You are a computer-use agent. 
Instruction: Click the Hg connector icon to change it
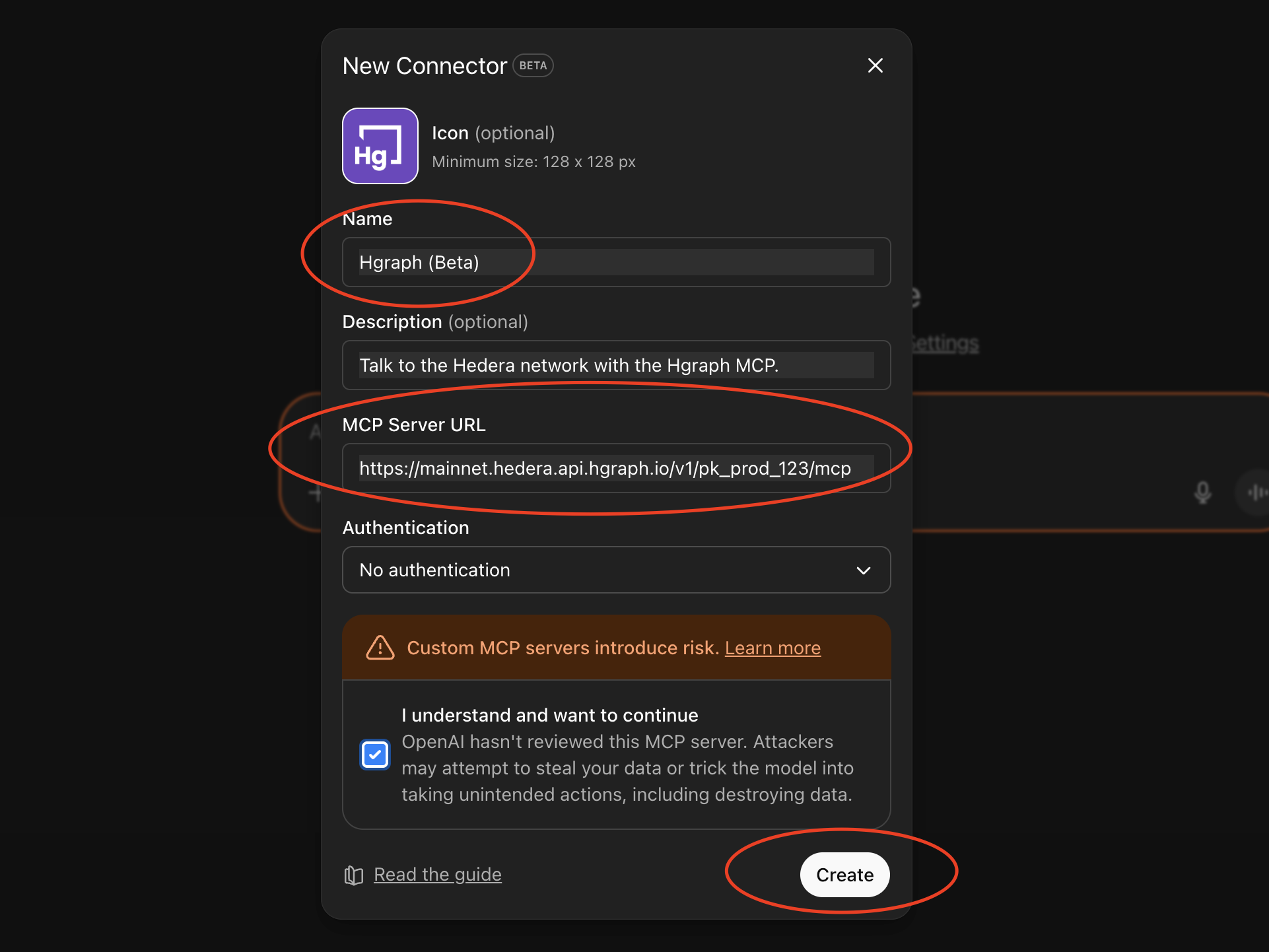[x=380, y=146]
